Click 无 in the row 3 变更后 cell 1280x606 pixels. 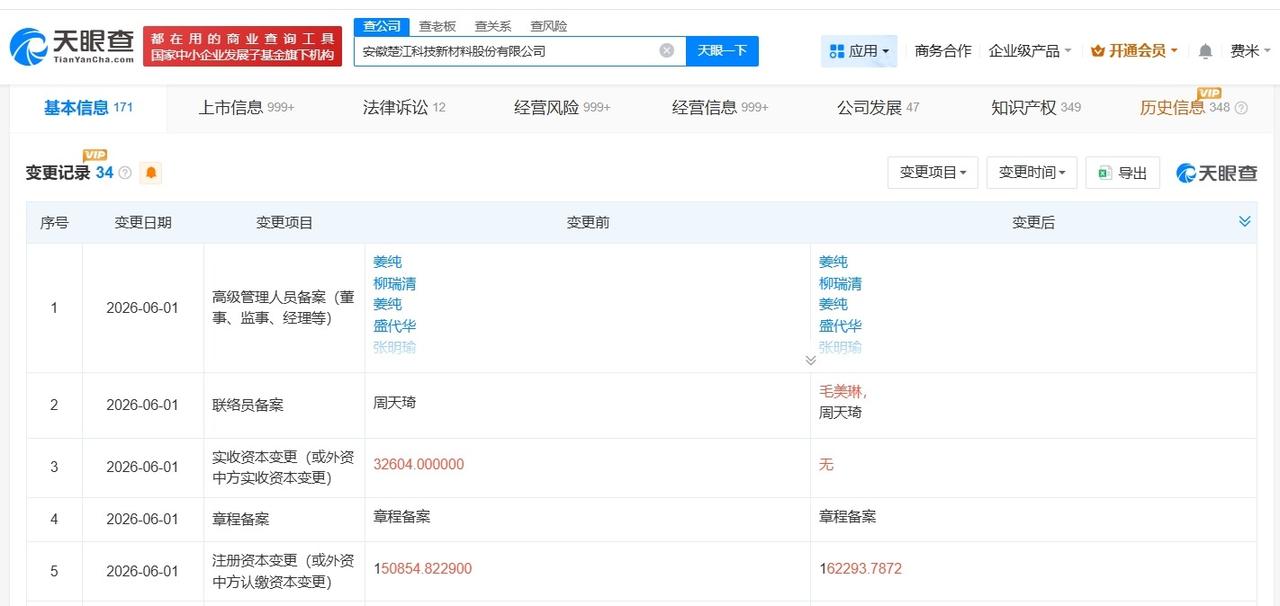click(826, 464)
